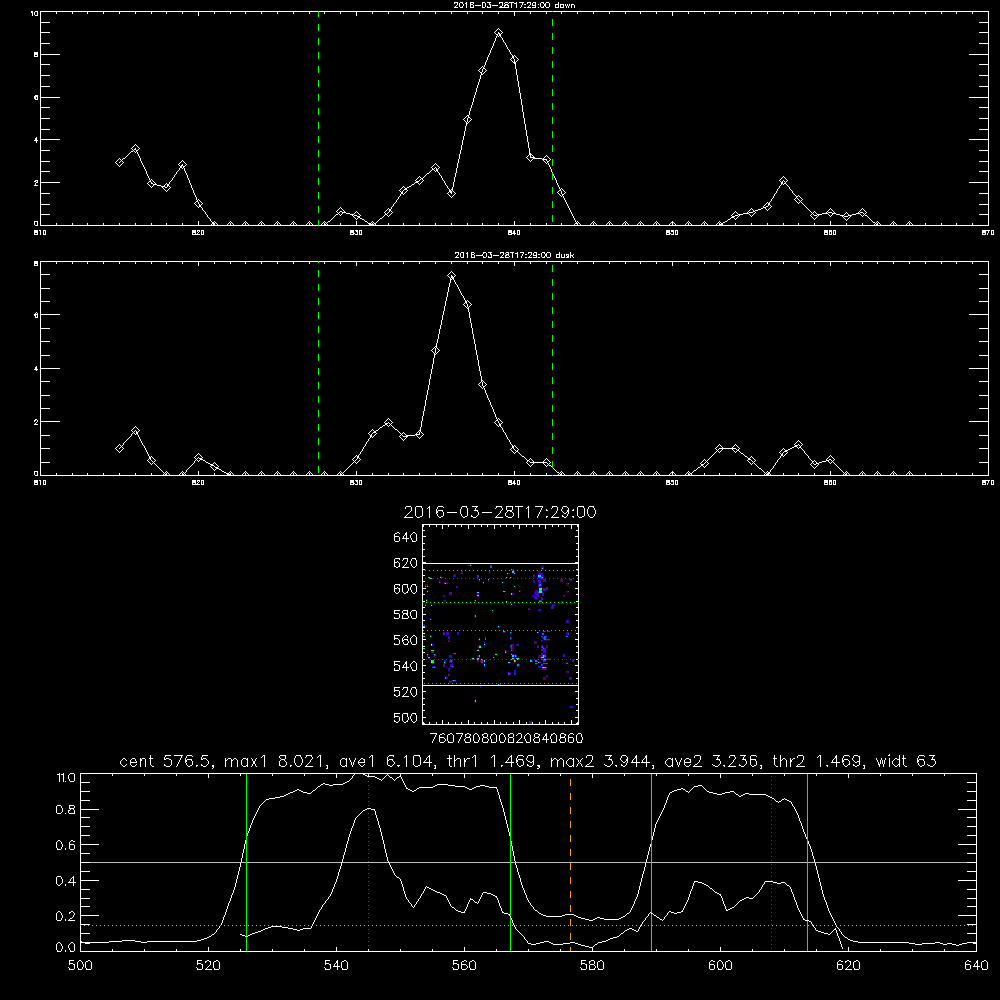Click bottom plot y-axis label 0.6
The image size is (1000, 1000).
pyautogui.click(x=66, y=845)
